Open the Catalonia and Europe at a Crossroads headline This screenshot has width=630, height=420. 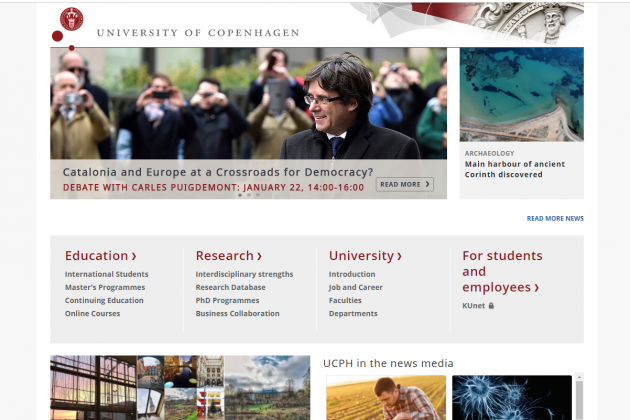pos(218,172)
